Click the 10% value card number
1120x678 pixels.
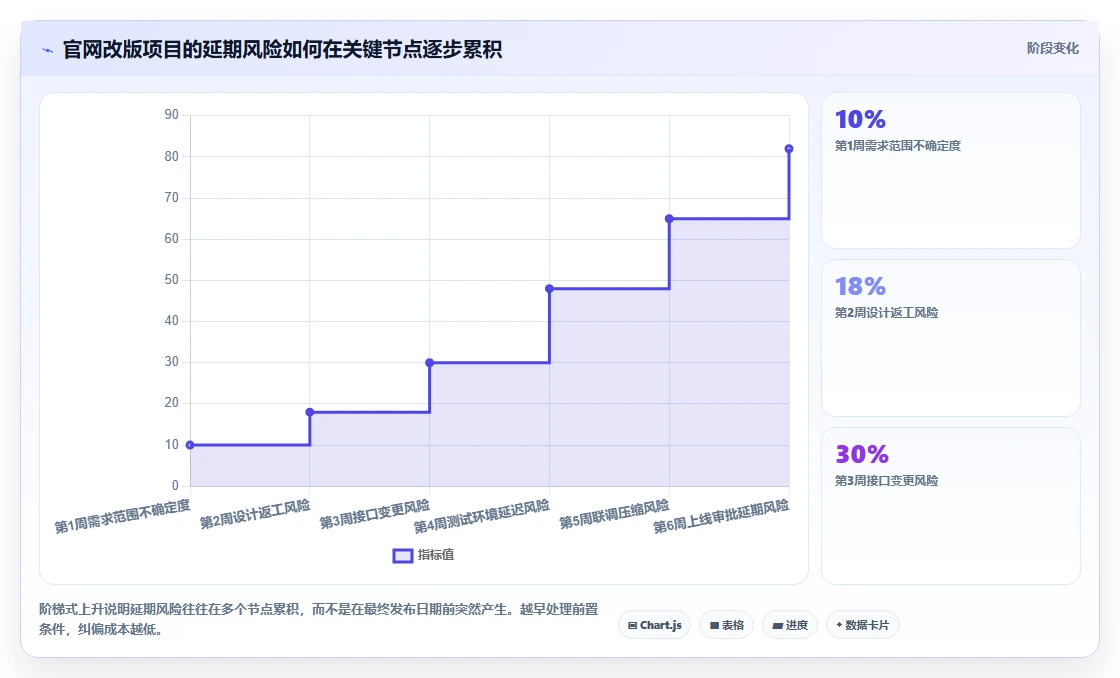click(860, 119)
